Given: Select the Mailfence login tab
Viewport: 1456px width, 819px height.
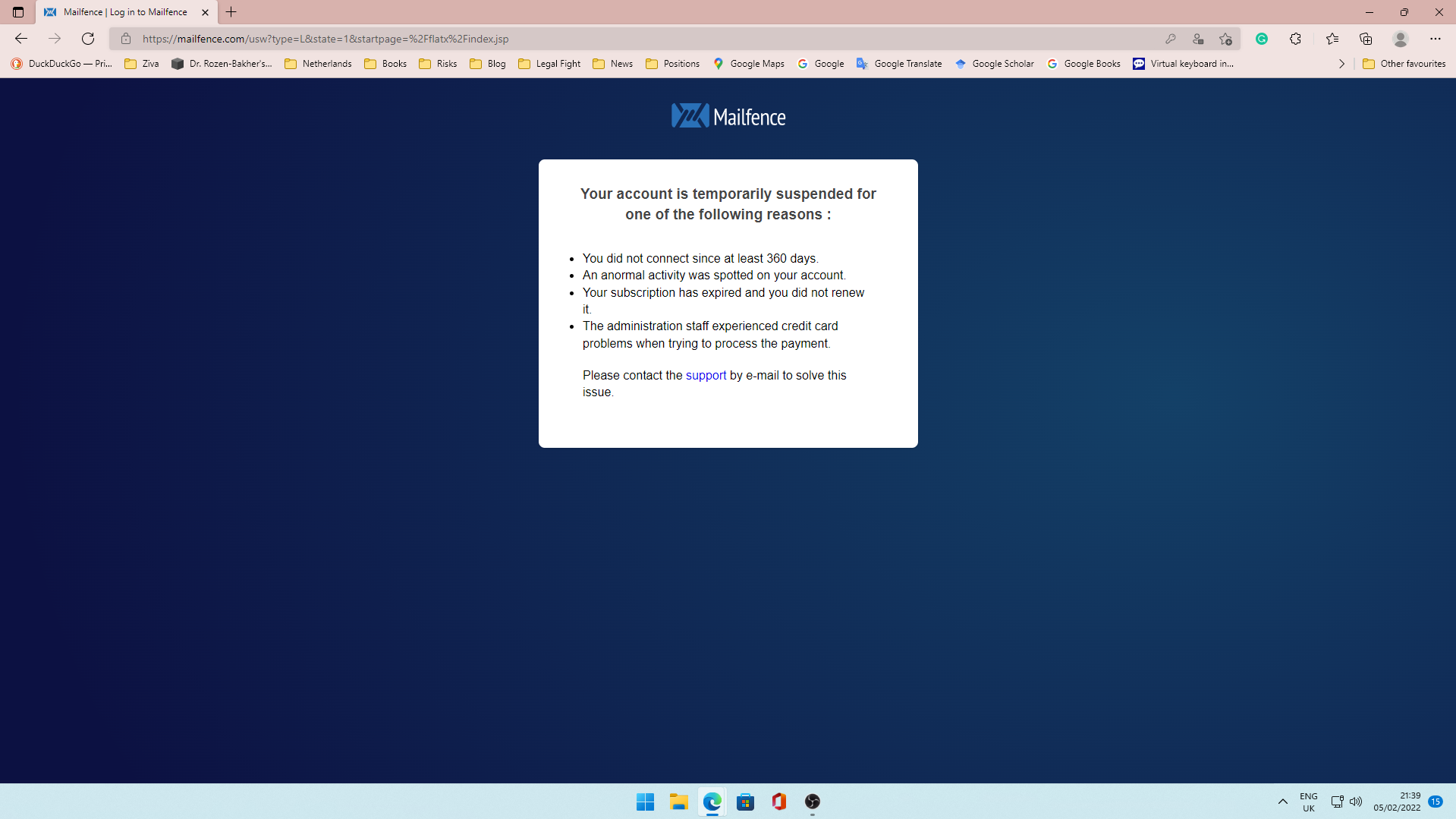Looking at the screenshot, I should tap(126, 12).
